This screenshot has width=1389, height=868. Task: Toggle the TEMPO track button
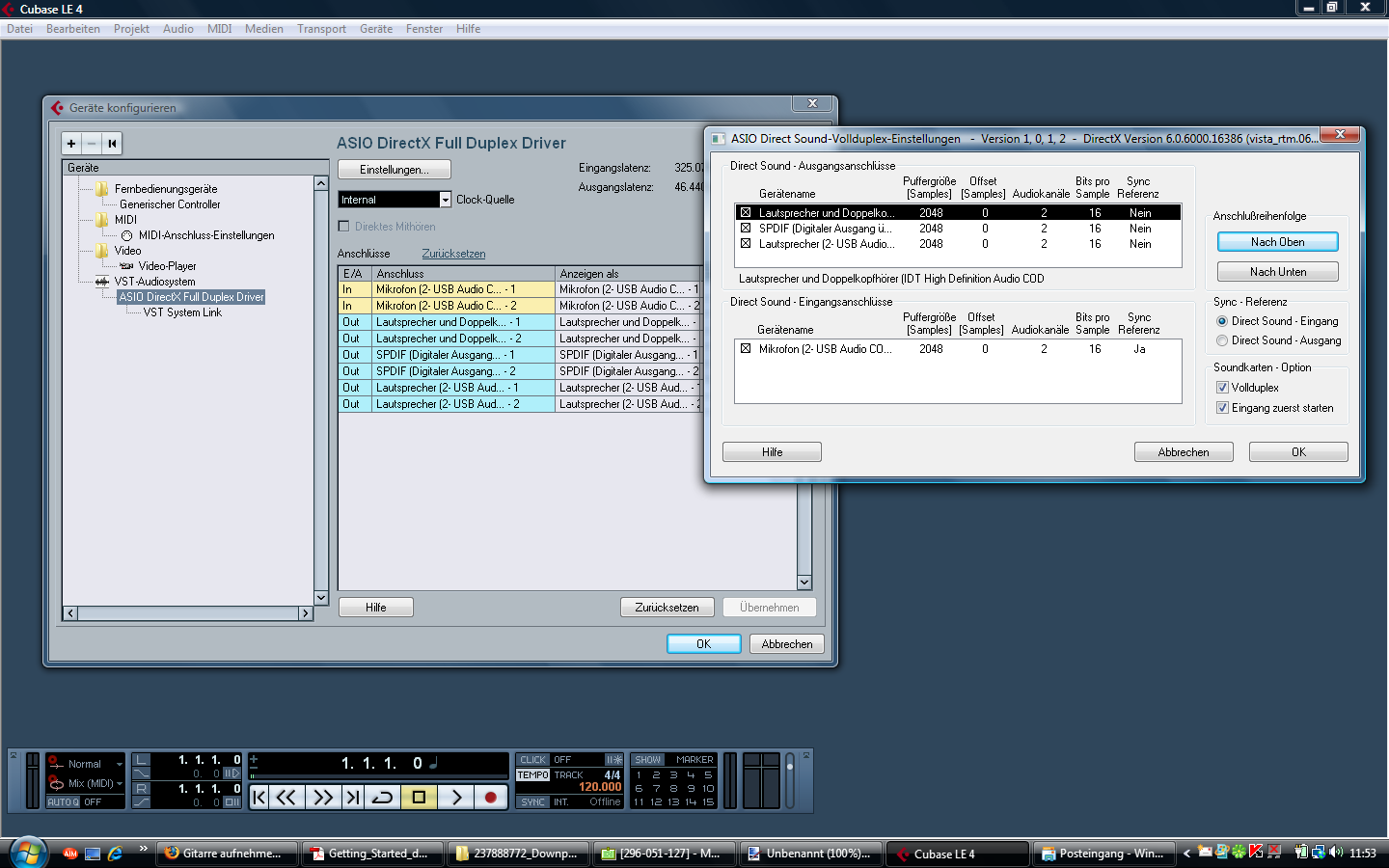tap(532, 775)
